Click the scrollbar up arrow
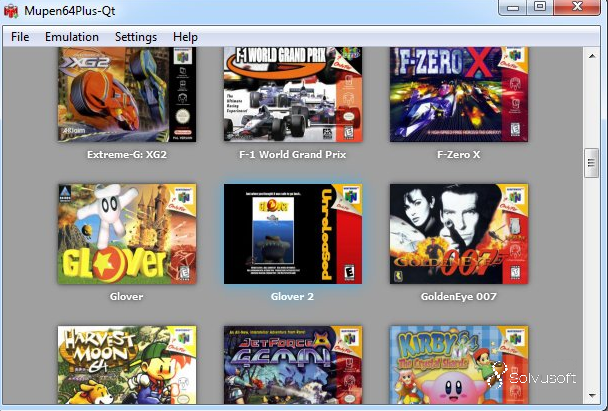The width and height of the screenshot is (608, 411). click(x=592, y=56)
